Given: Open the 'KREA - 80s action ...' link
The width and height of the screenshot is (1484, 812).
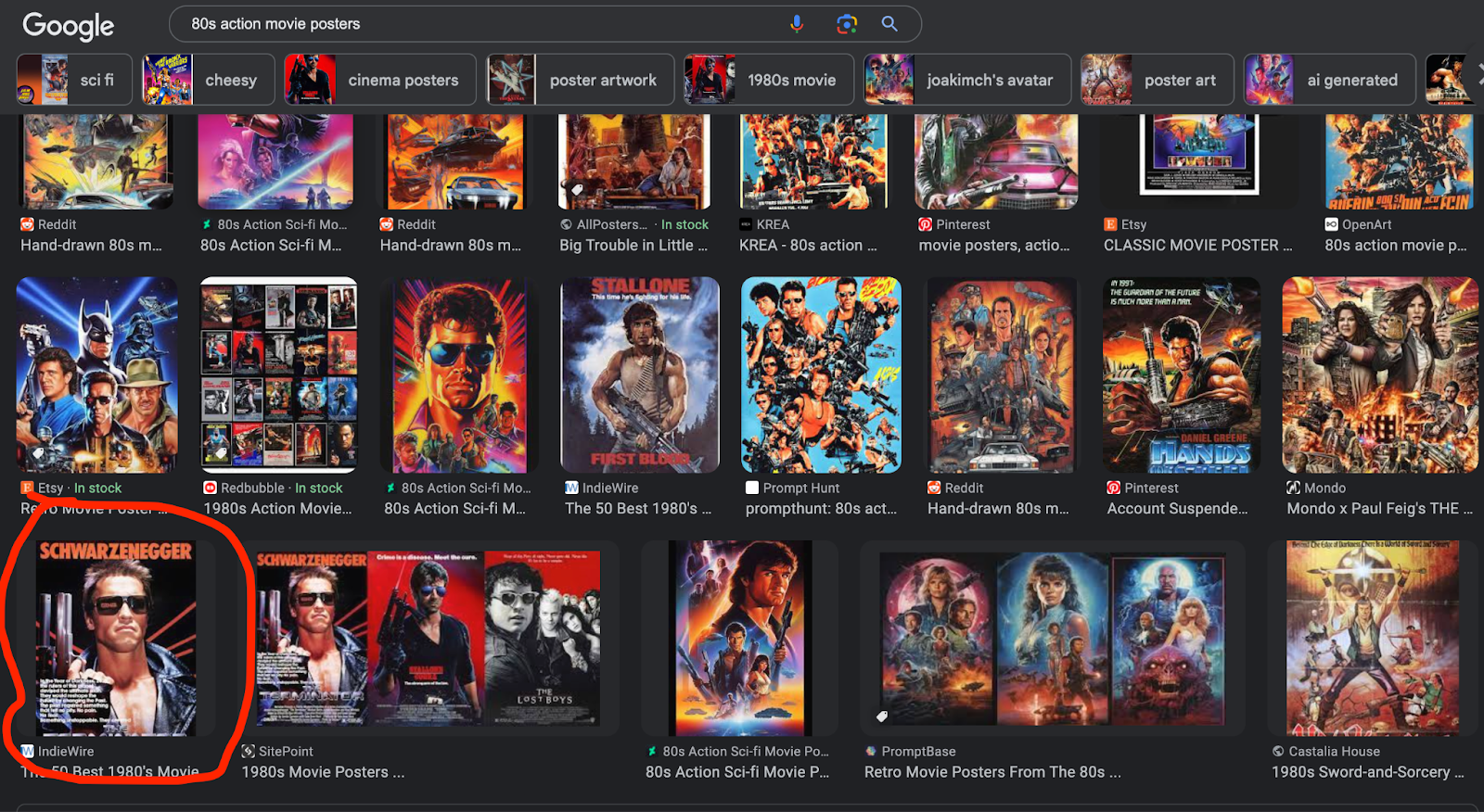Looking at the screenshot, I should pos(807,246).
